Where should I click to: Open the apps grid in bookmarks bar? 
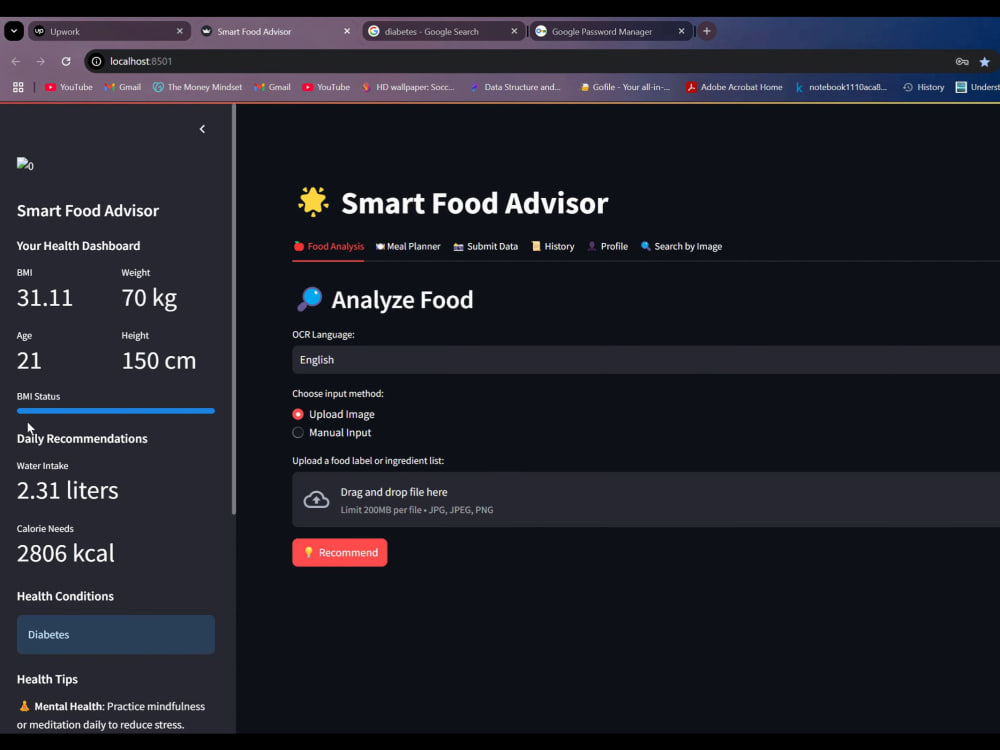[18, 87]
